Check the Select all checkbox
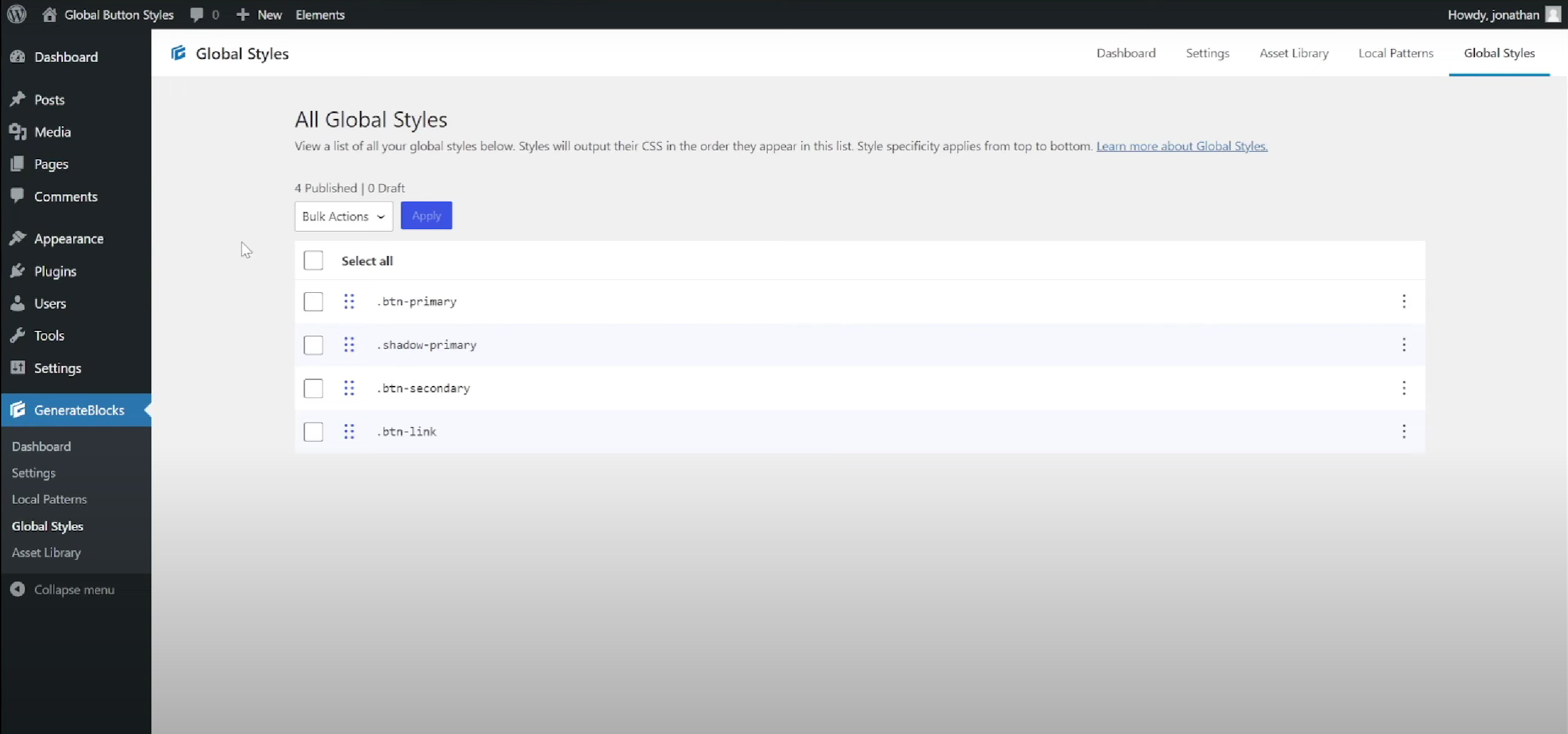 pyautogui.click(x=313, y=261)
